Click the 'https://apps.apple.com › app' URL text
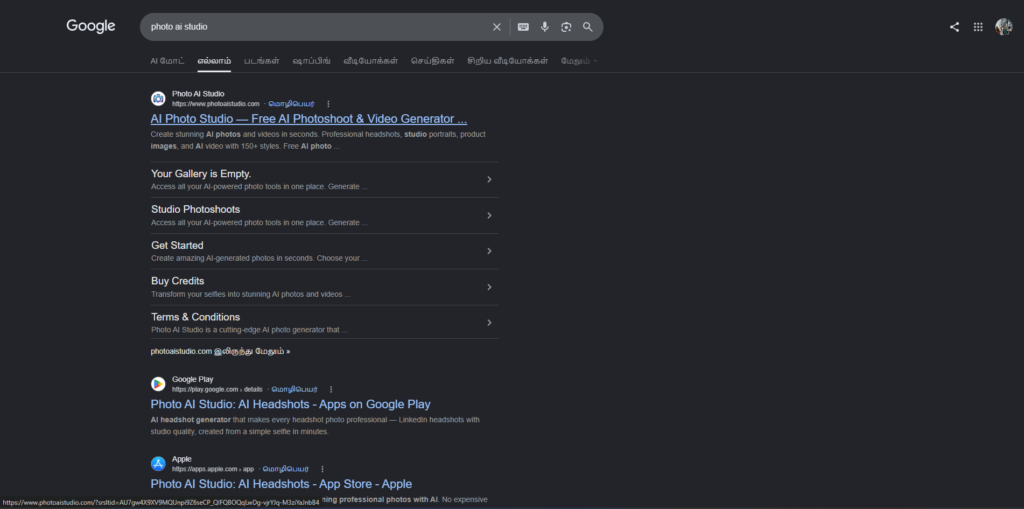Screen dimensions: 1024x509 (x=213, y=469)
